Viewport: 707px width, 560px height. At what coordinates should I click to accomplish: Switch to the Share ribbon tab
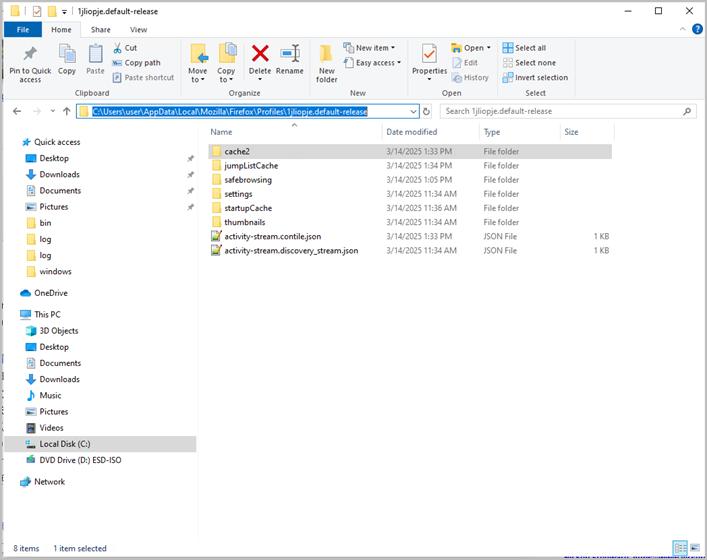(101, 30)
